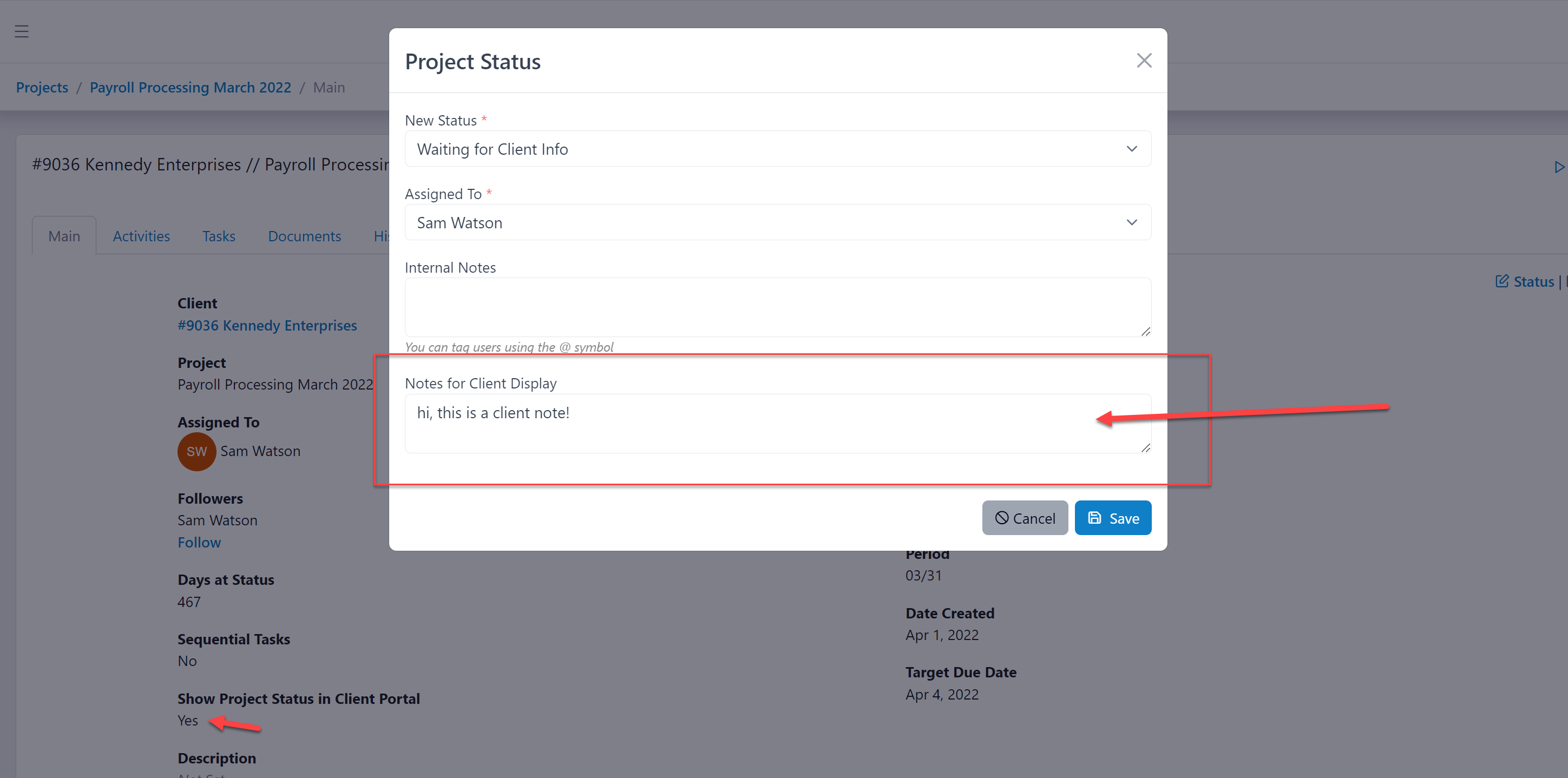Open the hamburger navigation menu

pos(22,31)
